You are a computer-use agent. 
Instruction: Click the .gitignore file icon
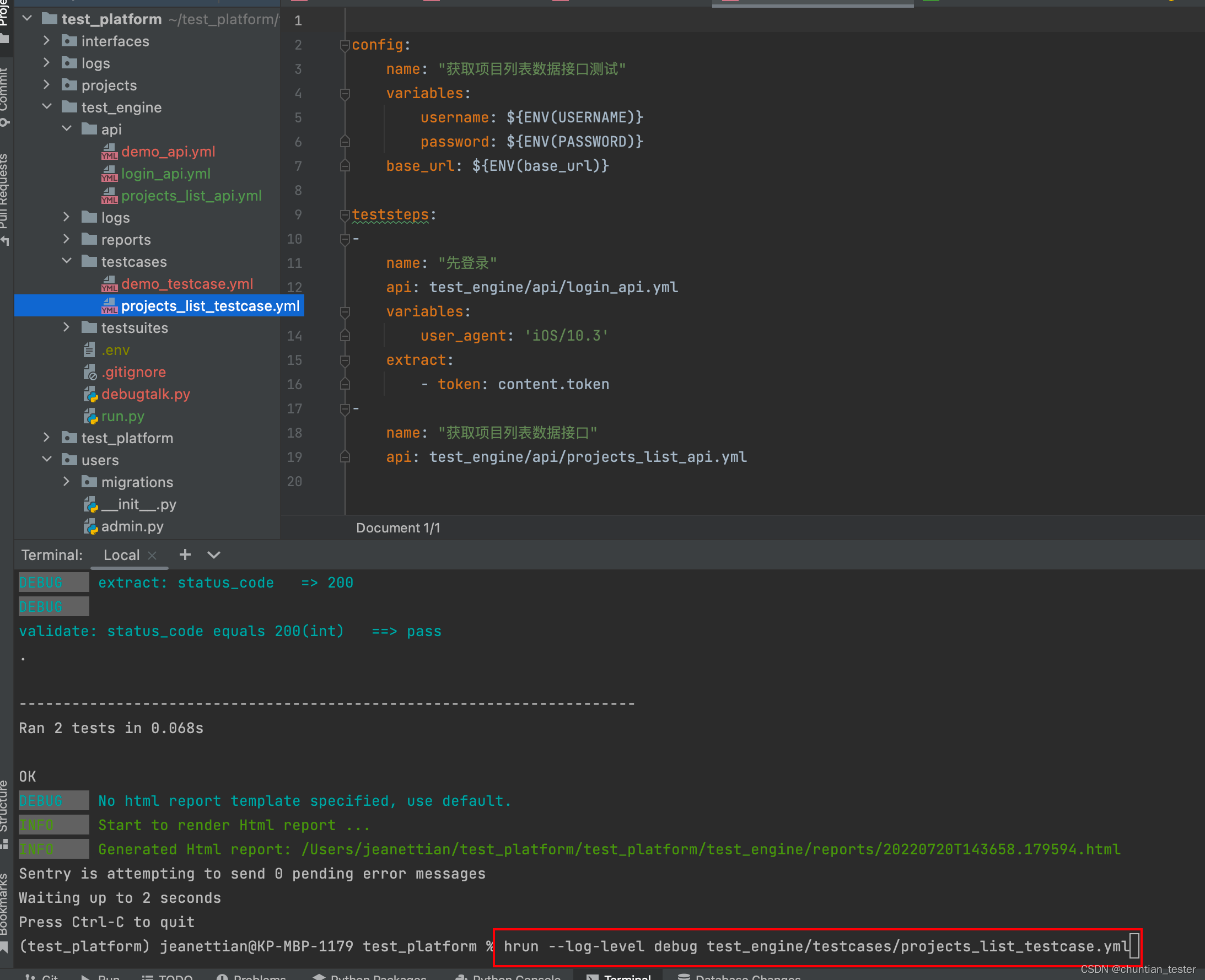point(90,373)
